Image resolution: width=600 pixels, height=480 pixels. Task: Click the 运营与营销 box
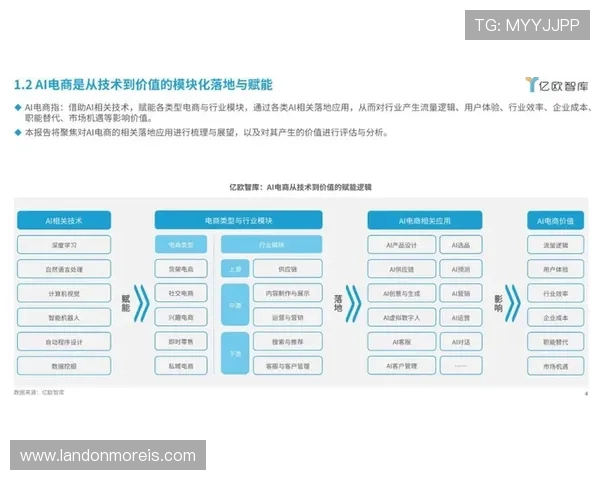tap(288, 317)
